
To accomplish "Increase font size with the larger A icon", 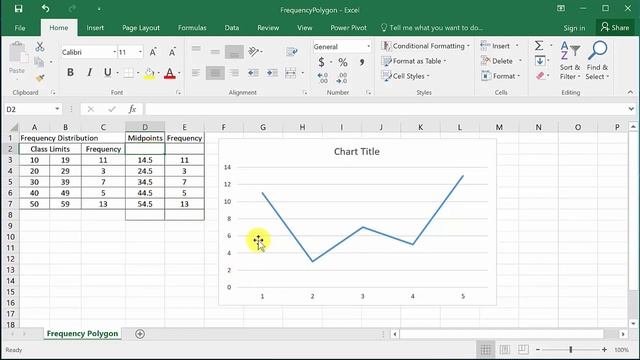I will click(x=153, y=52).
